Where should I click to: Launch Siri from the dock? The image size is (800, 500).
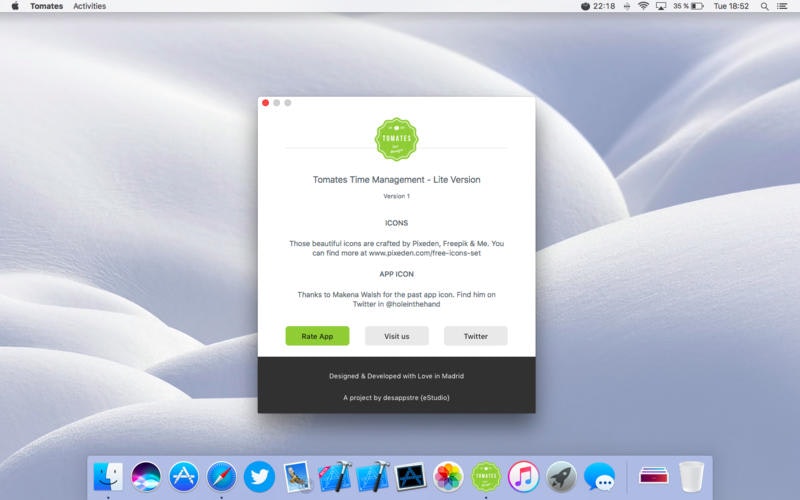click(x=146, y=476)
